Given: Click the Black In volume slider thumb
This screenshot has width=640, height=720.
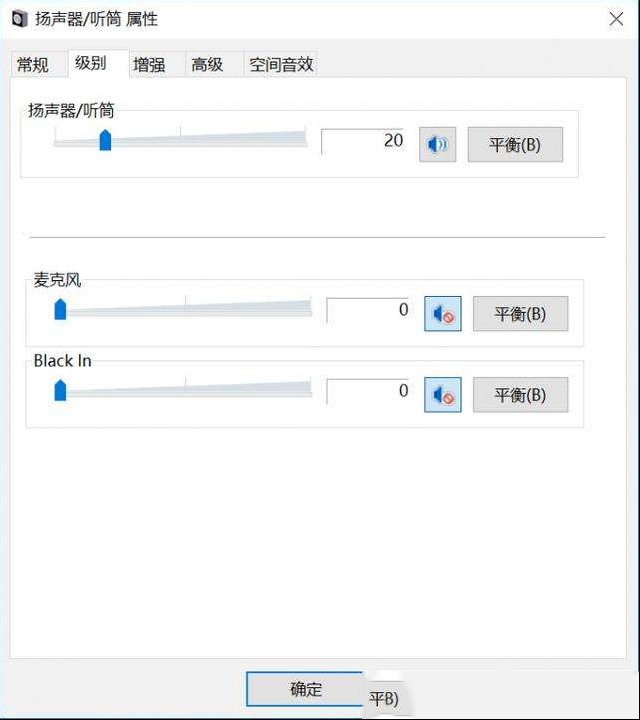Looking at the screenshot, I should point(60,390).
